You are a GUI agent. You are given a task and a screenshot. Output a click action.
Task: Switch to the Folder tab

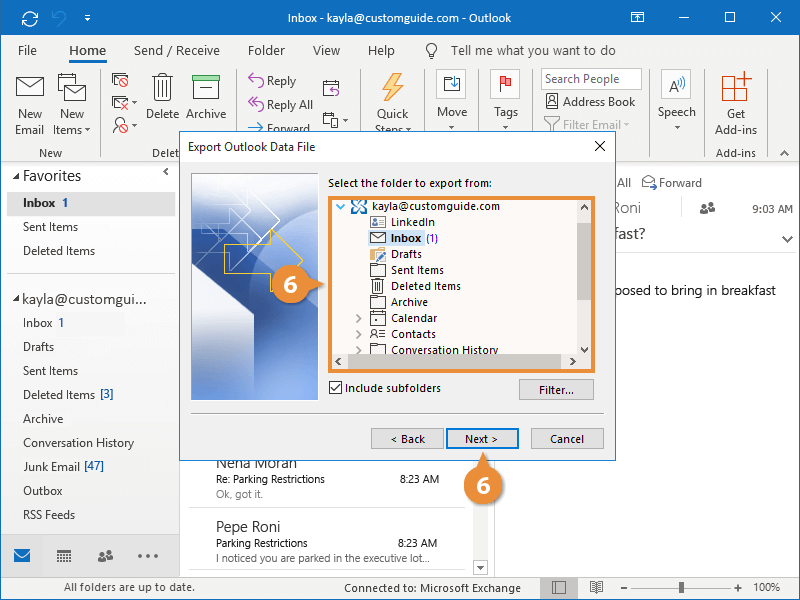tap(266, 51)
